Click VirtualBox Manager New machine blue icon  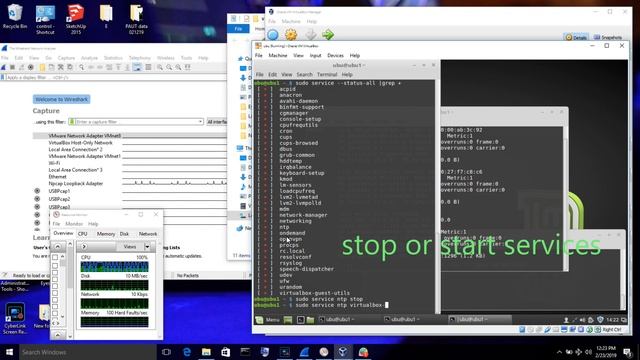click(273, 35)
